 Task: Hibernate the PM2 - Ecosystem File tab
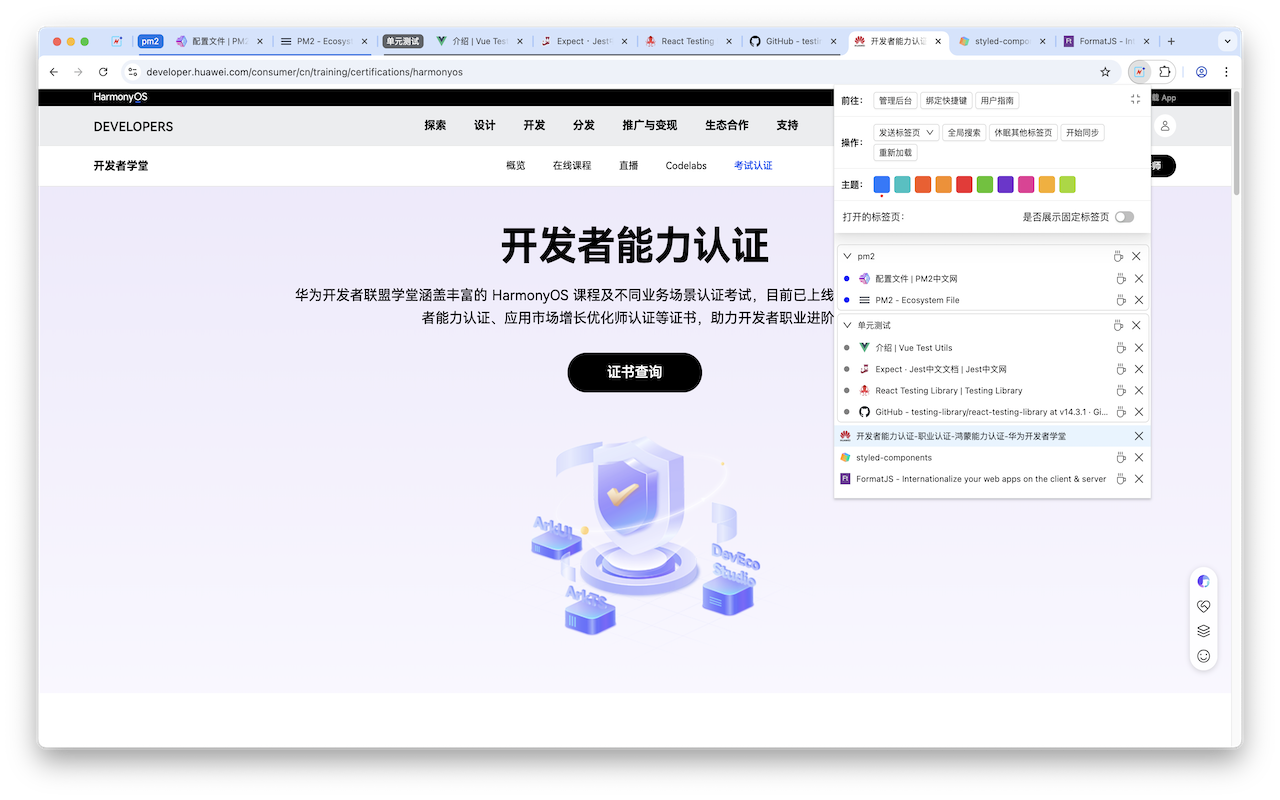[x=1122, y=300]
